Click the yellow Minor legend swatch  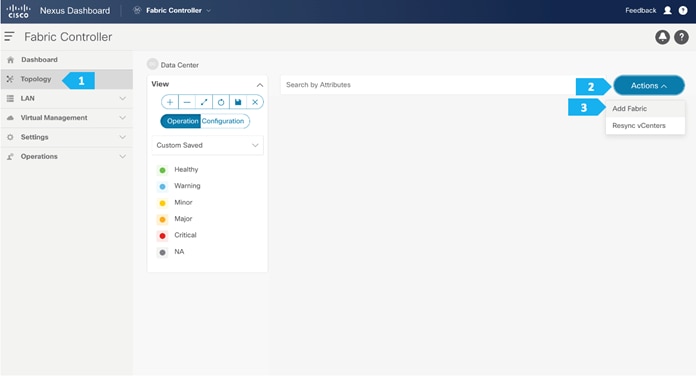162,203
